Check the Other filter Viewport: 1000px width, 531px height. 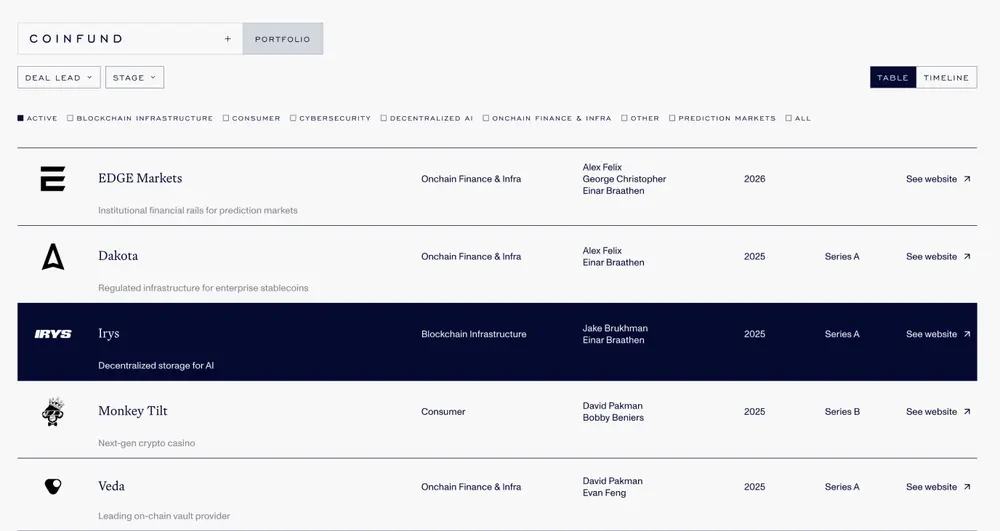pyautogui.click(x=624, y=118)
